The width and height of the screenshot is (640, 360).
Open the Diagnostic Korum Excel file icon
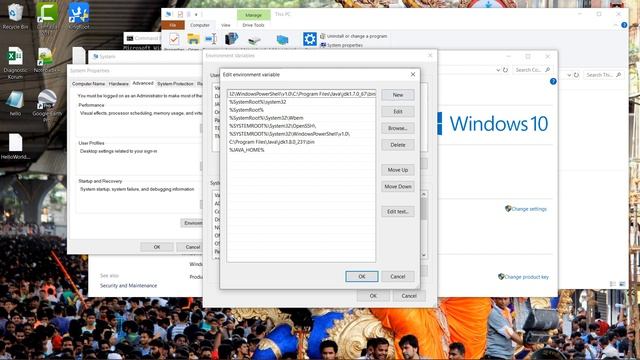tap(15, 62)
